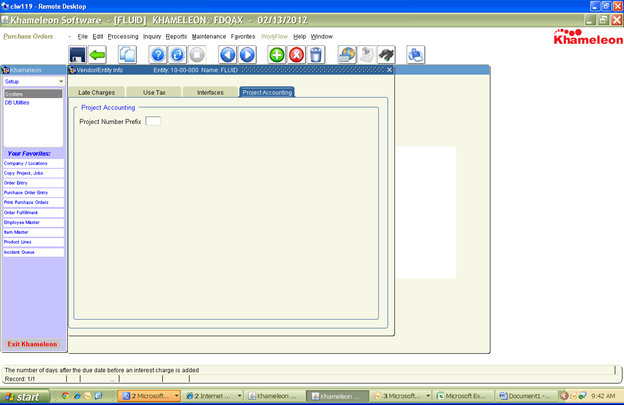The image size is (624, 405).
Task: Open the Order Fulfillment favorite link
Action: (x=33, y=213)
